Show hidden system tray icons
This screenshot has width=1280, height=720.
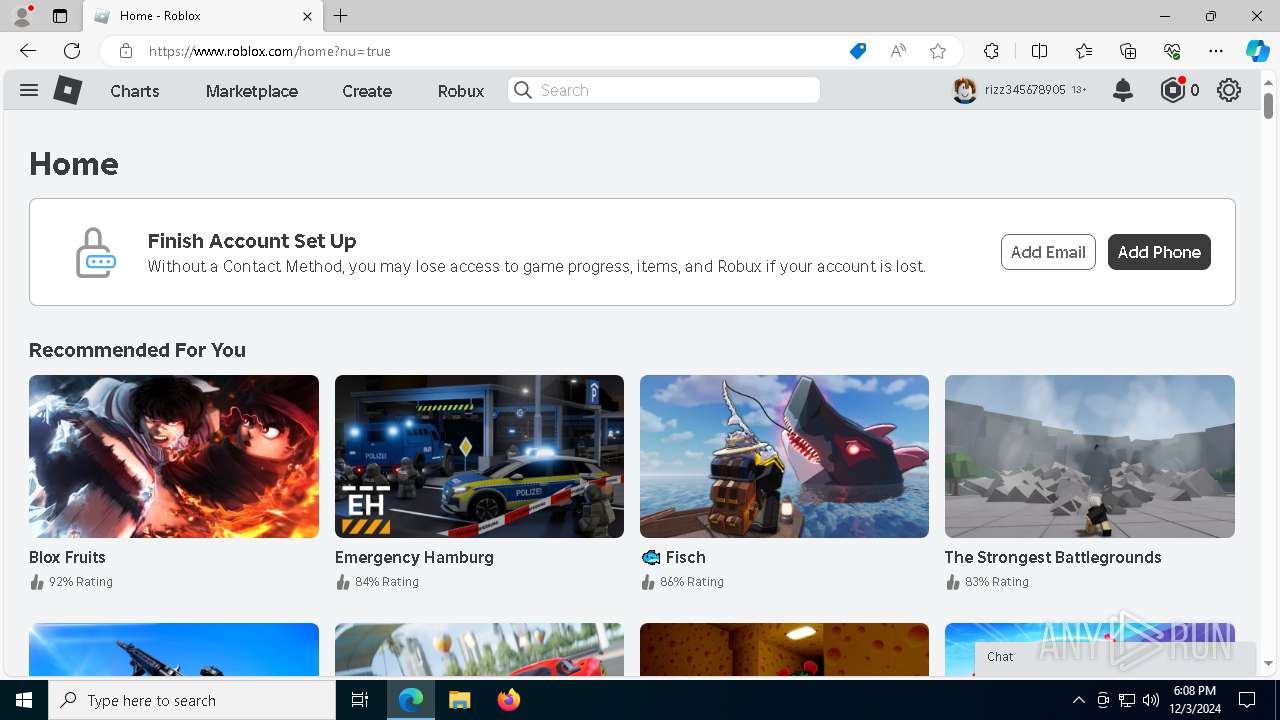(x=1078, y=700)
